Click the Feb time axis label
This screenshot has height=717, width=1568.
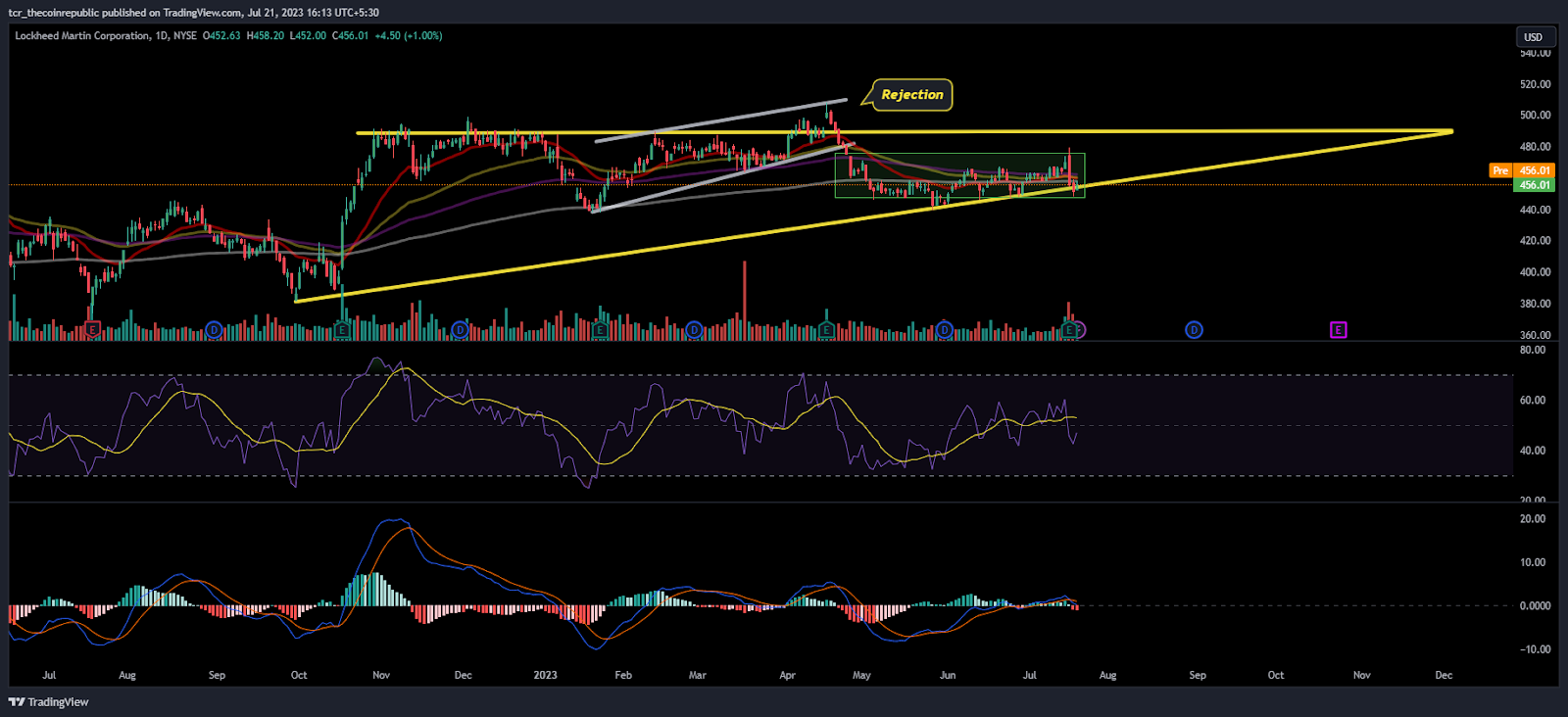(x=623, y=675)
